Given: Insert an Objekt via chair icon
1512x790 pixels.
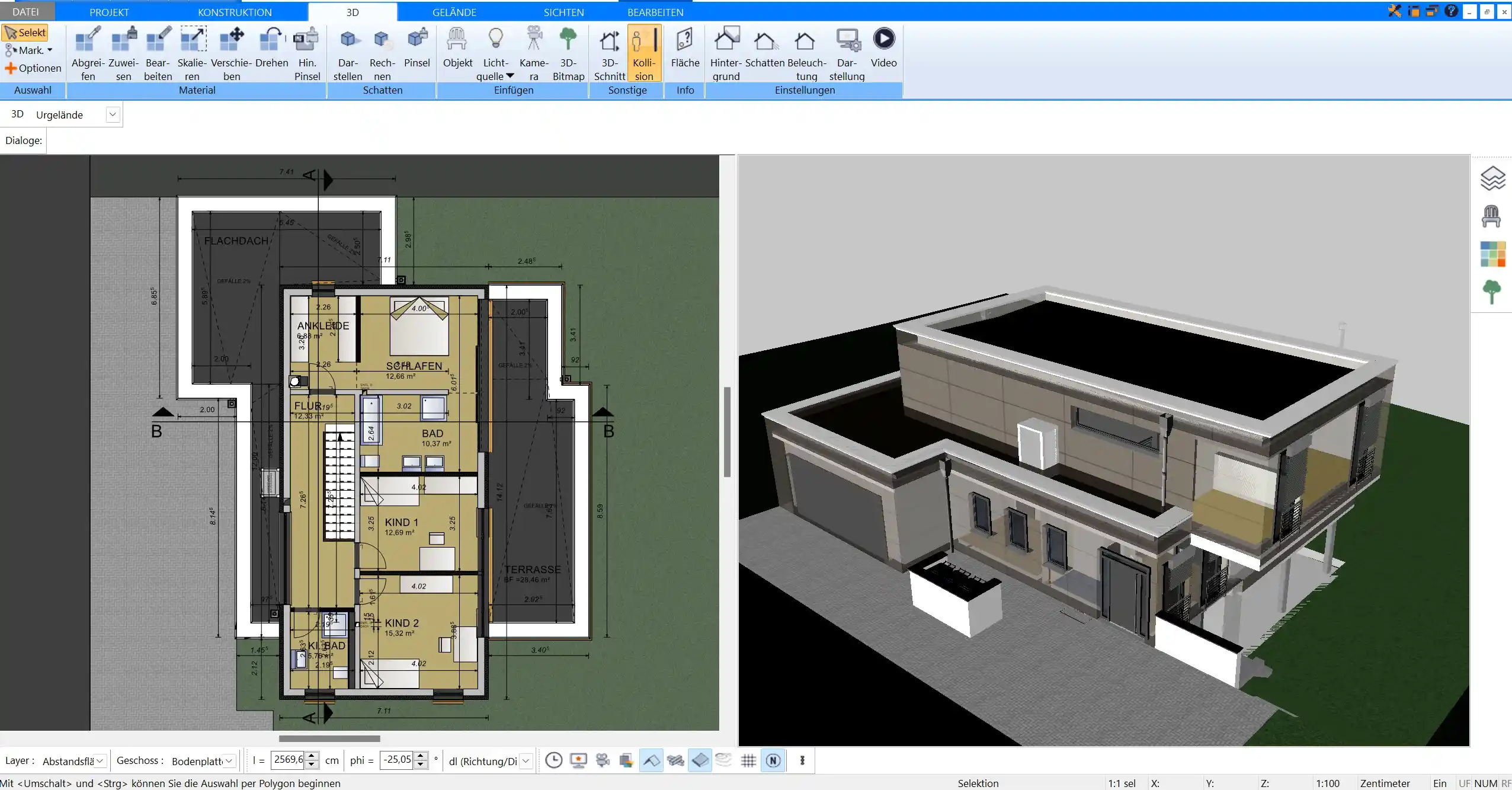Looking at the screenshot, I should pyautogui.click(x=457, y=47).
